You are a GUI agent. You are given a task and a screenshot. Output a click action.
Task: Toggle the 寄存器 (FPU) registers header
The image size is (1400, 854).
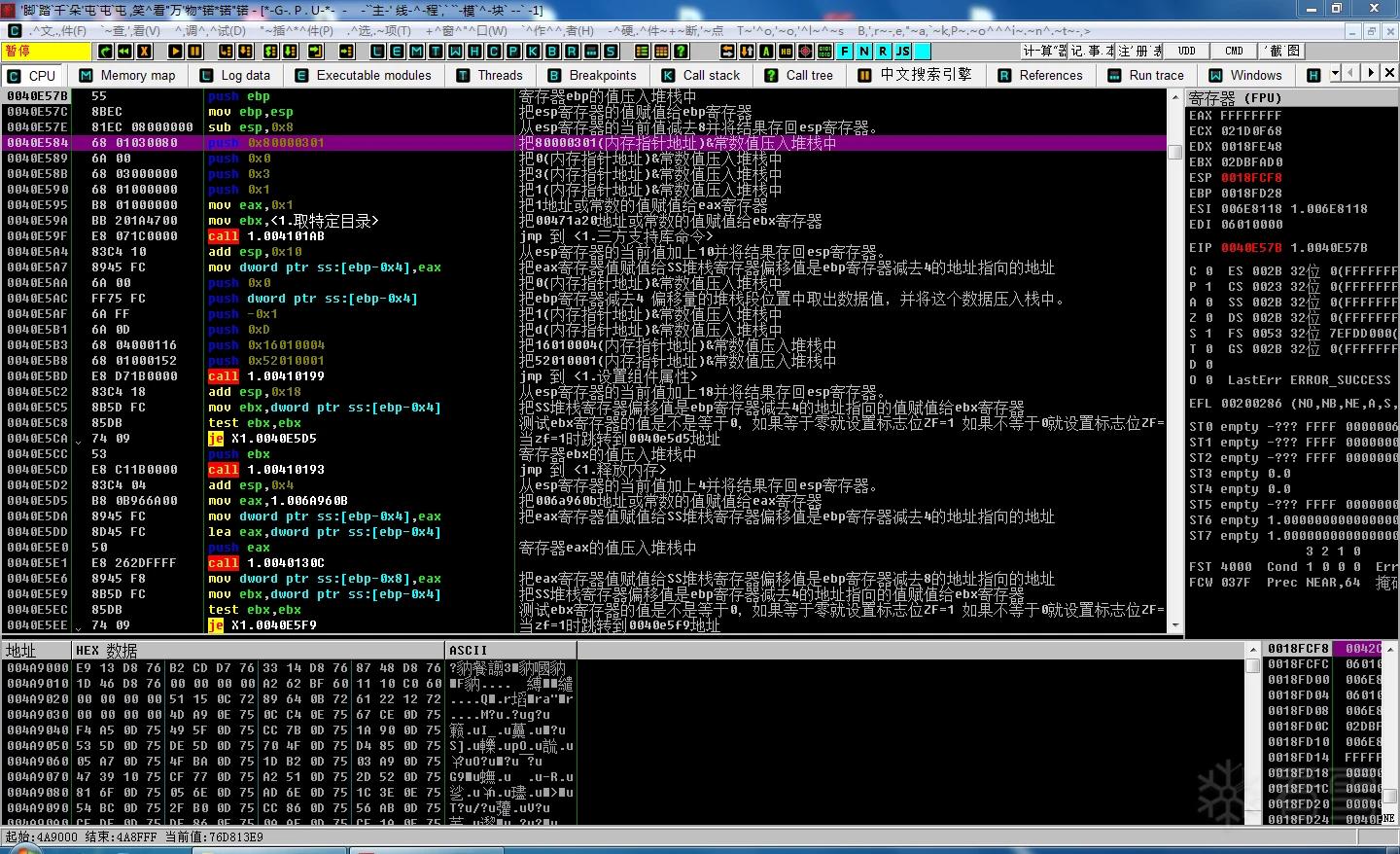pyautogui.click(x=1293, y=97)
